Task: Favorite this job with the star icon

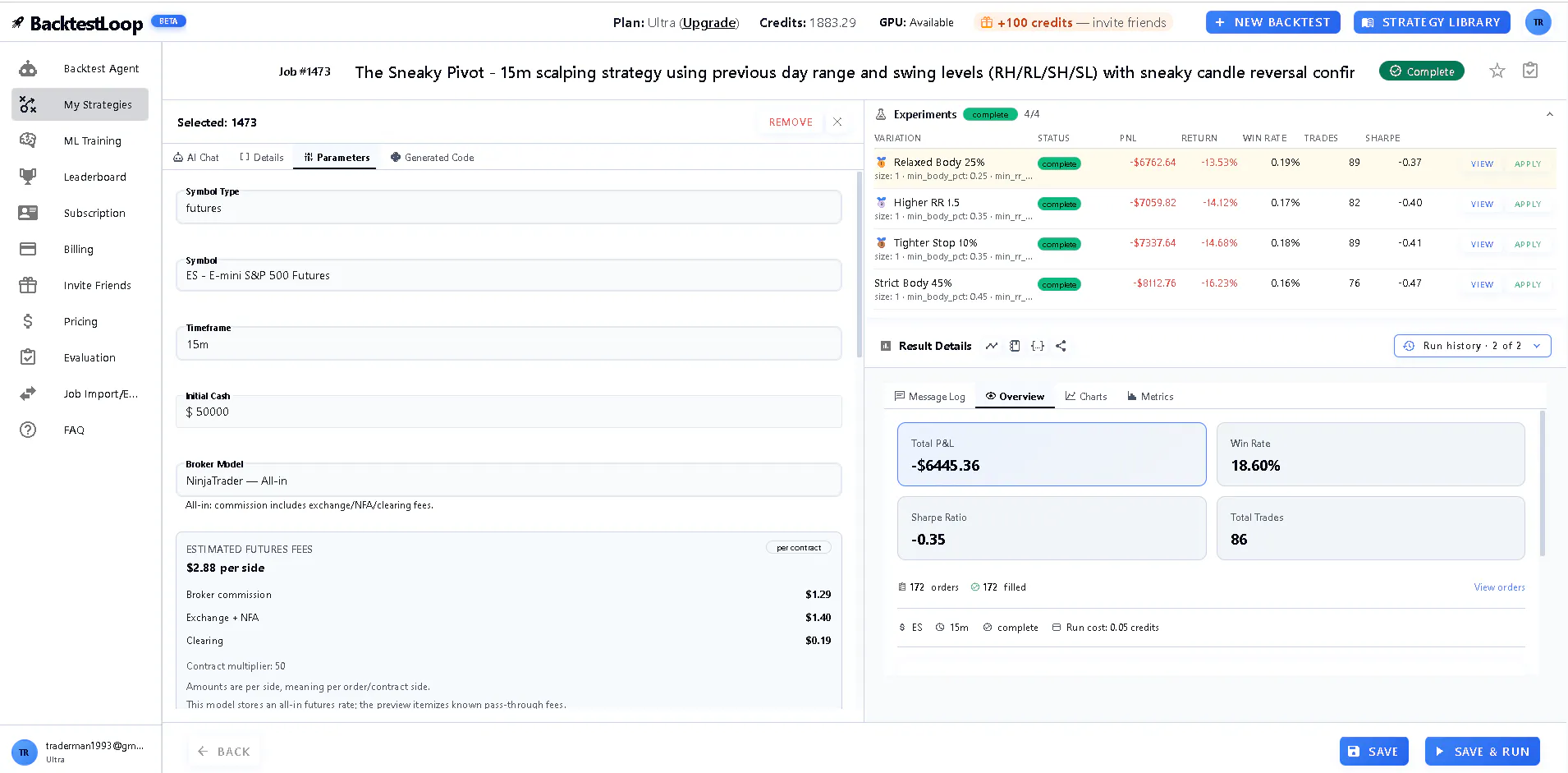Action: (x=1497, y=71)
